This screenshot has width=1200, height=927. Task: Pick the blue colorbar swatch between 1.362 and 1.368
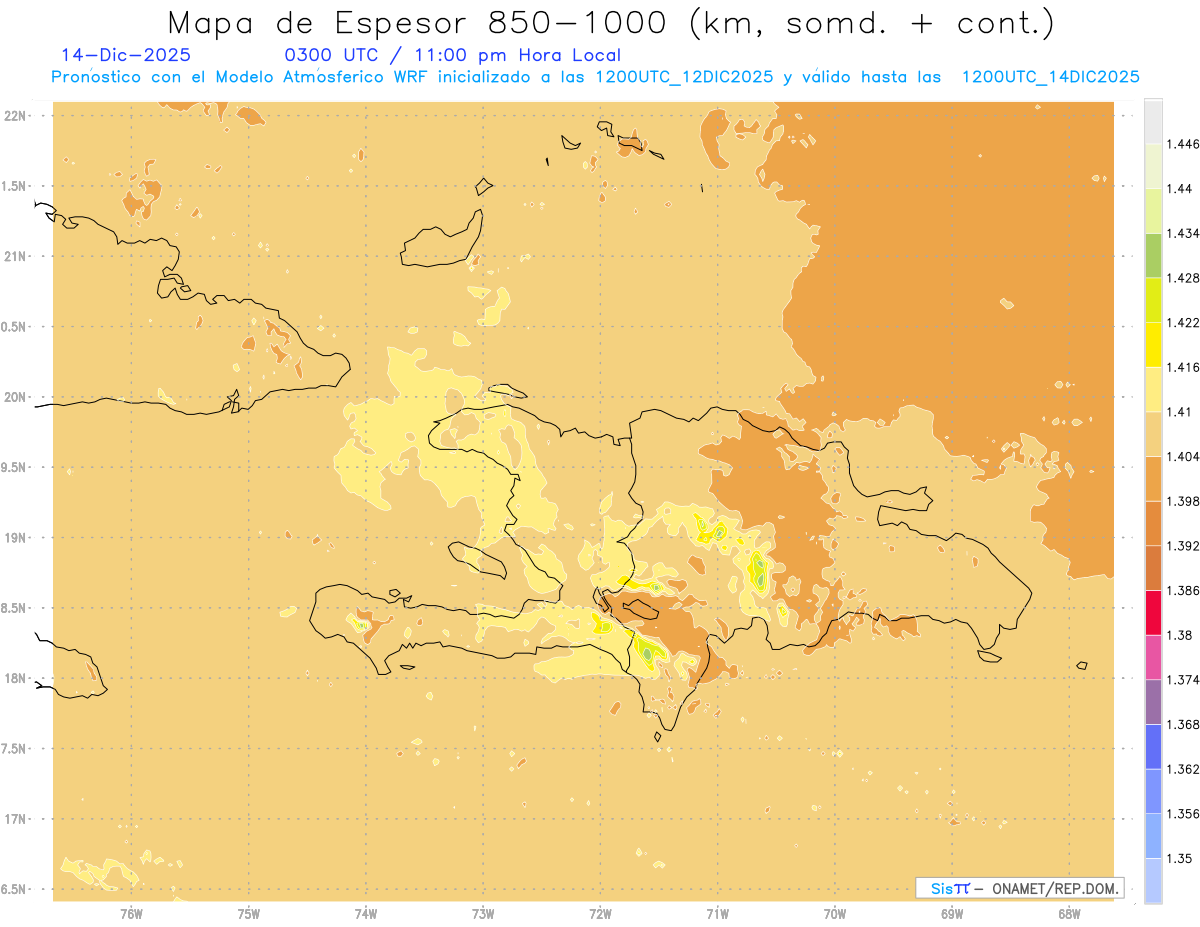1153,747
